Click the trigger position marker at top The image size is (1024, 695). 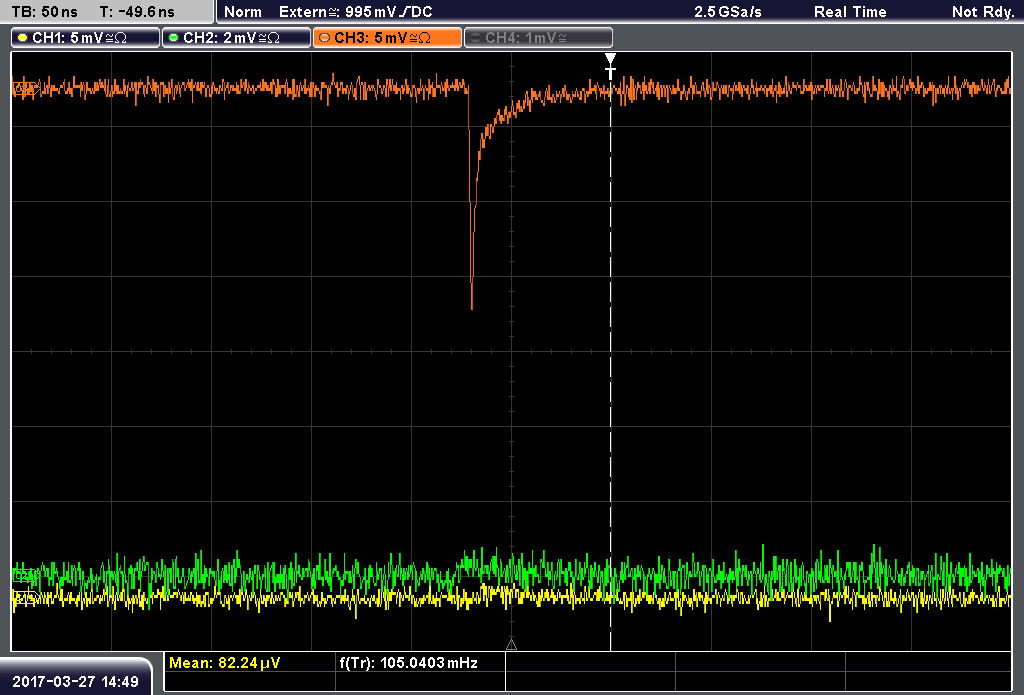(x=610, y=66)
